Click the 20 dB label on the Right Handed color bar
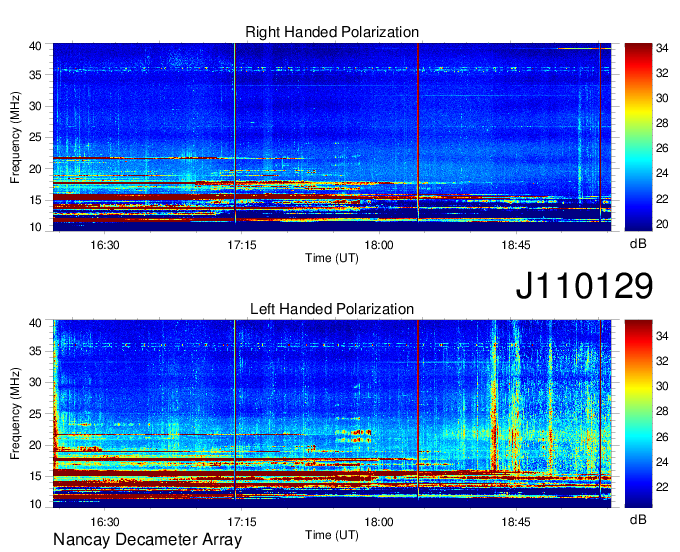680x552 pixels. (662, 224)
